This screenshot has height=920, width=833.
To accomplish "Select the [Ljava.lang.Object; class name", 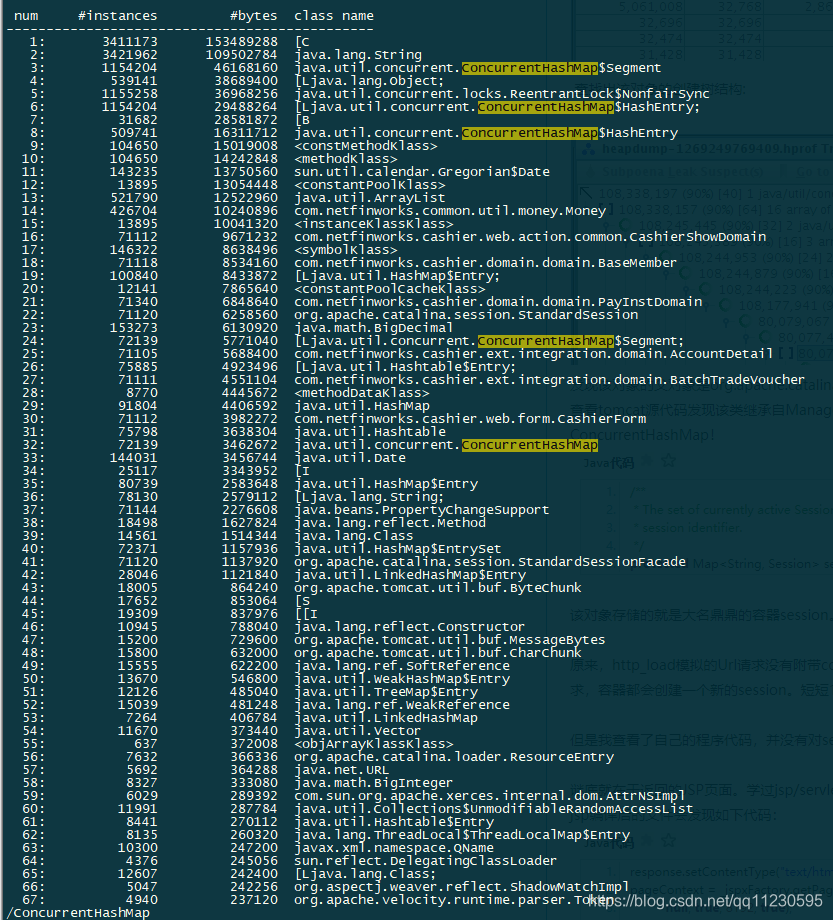I will click(x=369, y=81).
